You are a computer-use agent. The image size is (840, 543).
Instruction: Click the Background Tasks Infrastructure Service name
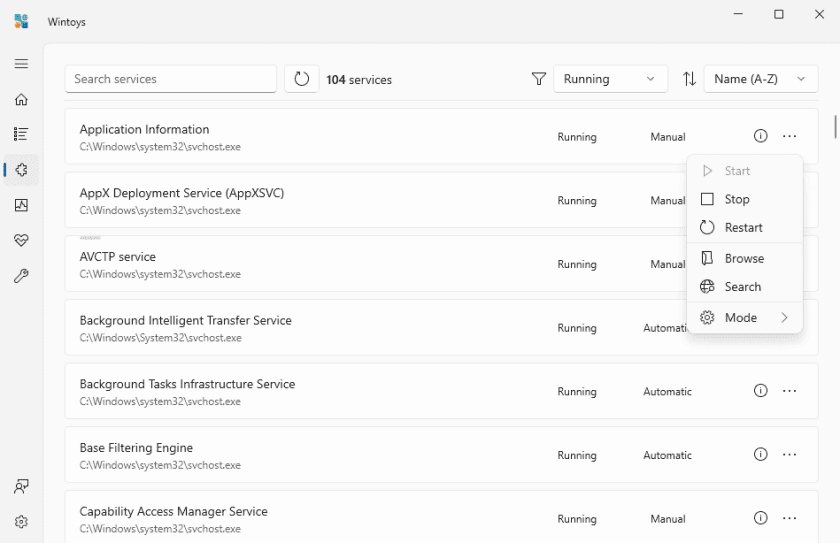pos(187,384)
